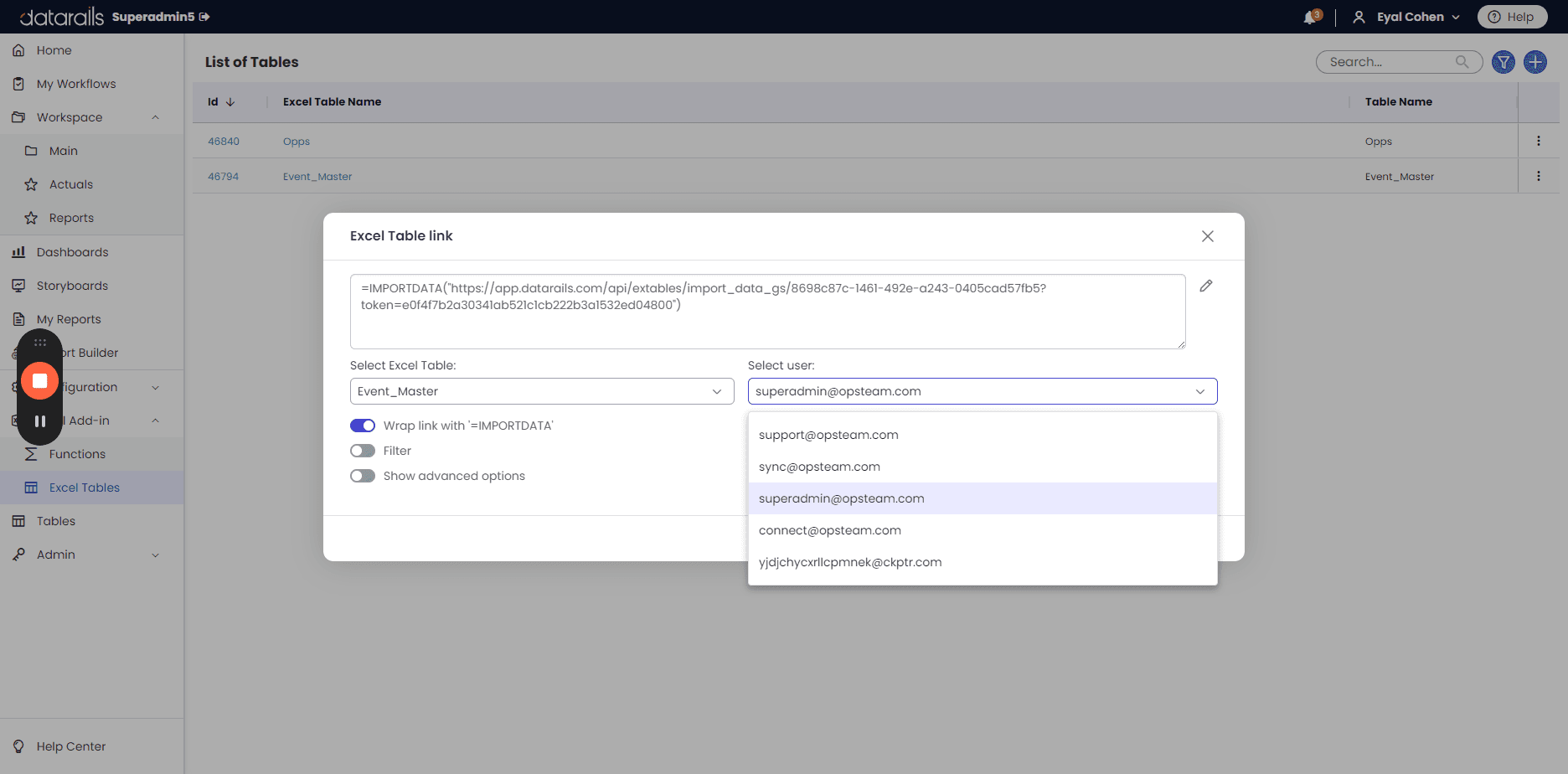Screen dimensions: 1568x774
Task: Toggle Wrap link with =IMPORTDATA switch
Action: tap(363, 426)
